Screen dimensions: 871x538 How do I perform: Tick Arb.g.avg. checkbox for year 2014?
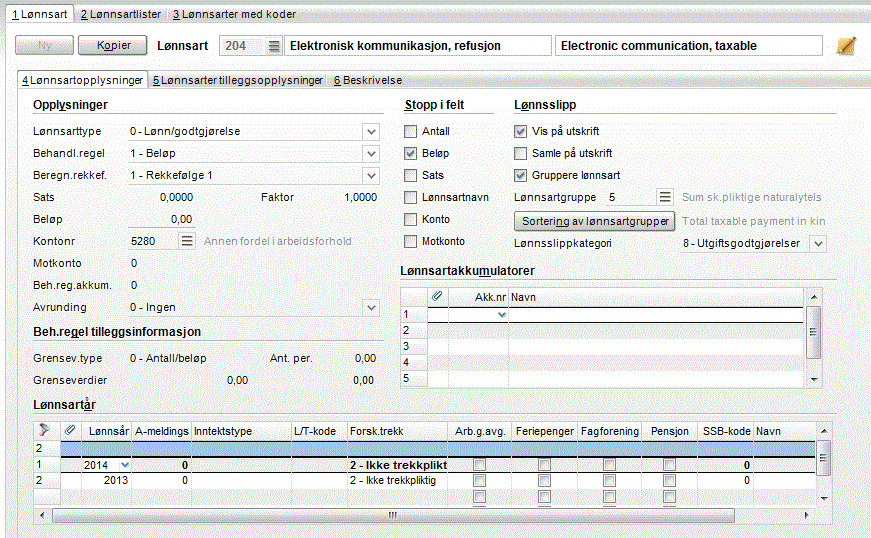[x=479, y=465]
